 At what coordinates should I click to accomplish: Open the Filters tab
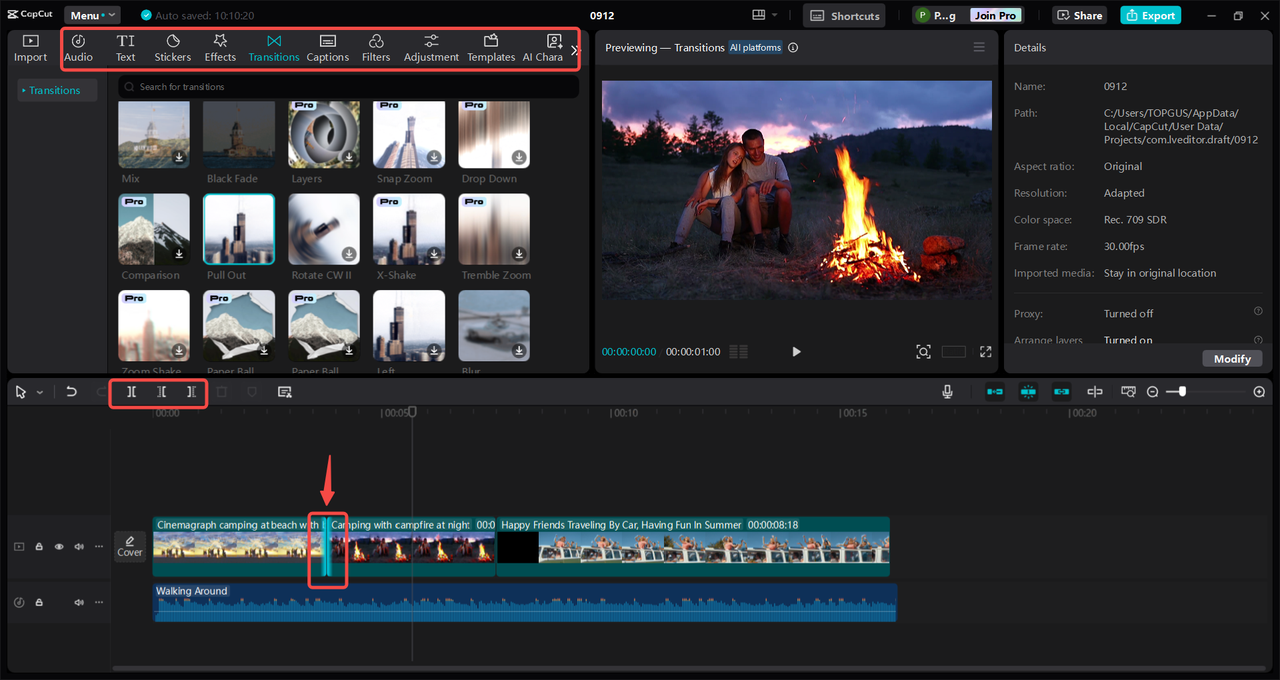(x=376, y=48)
